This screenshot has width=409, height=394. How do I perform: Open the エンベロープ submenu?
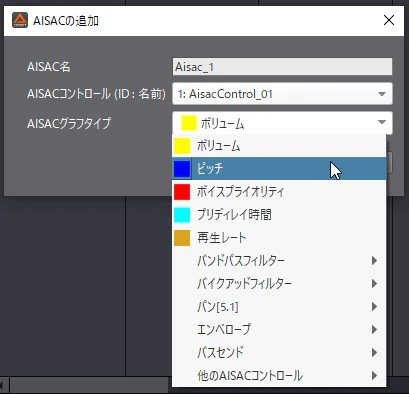click(x=279, y=330)
